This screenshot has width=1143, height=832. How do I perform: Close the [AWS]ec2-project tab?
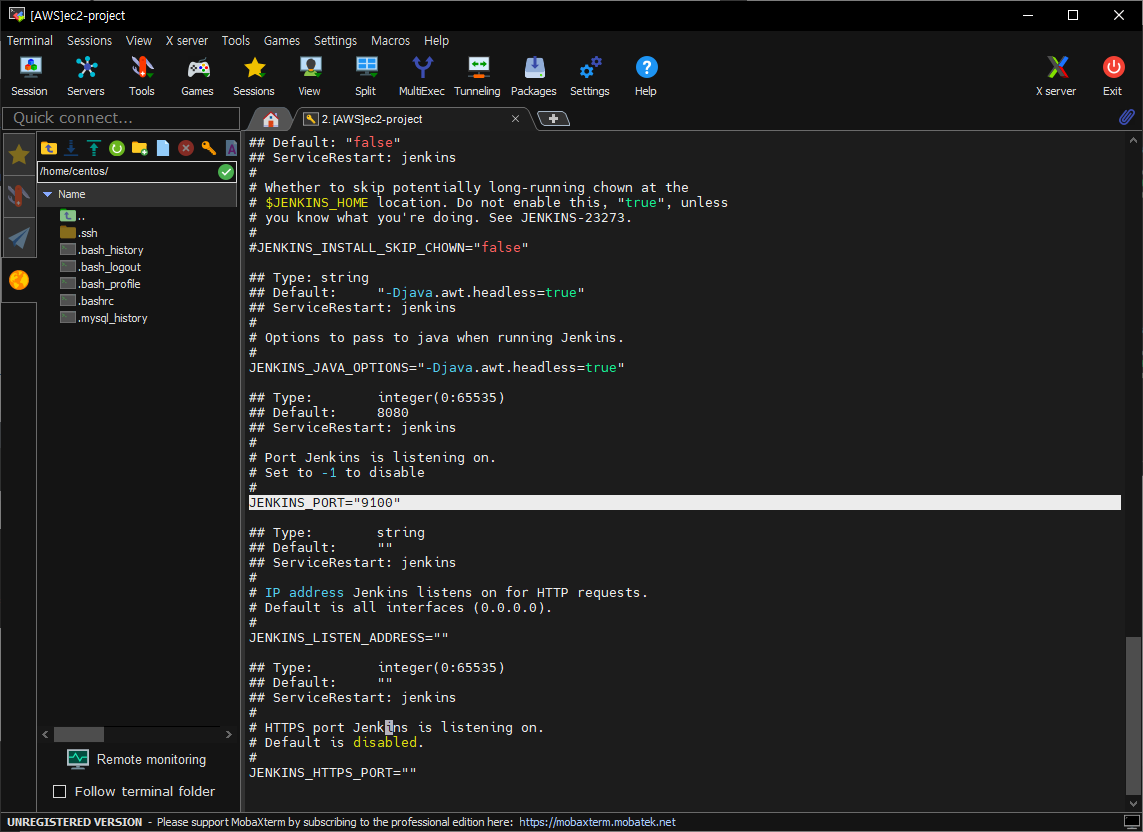click(x=515, y=119)
